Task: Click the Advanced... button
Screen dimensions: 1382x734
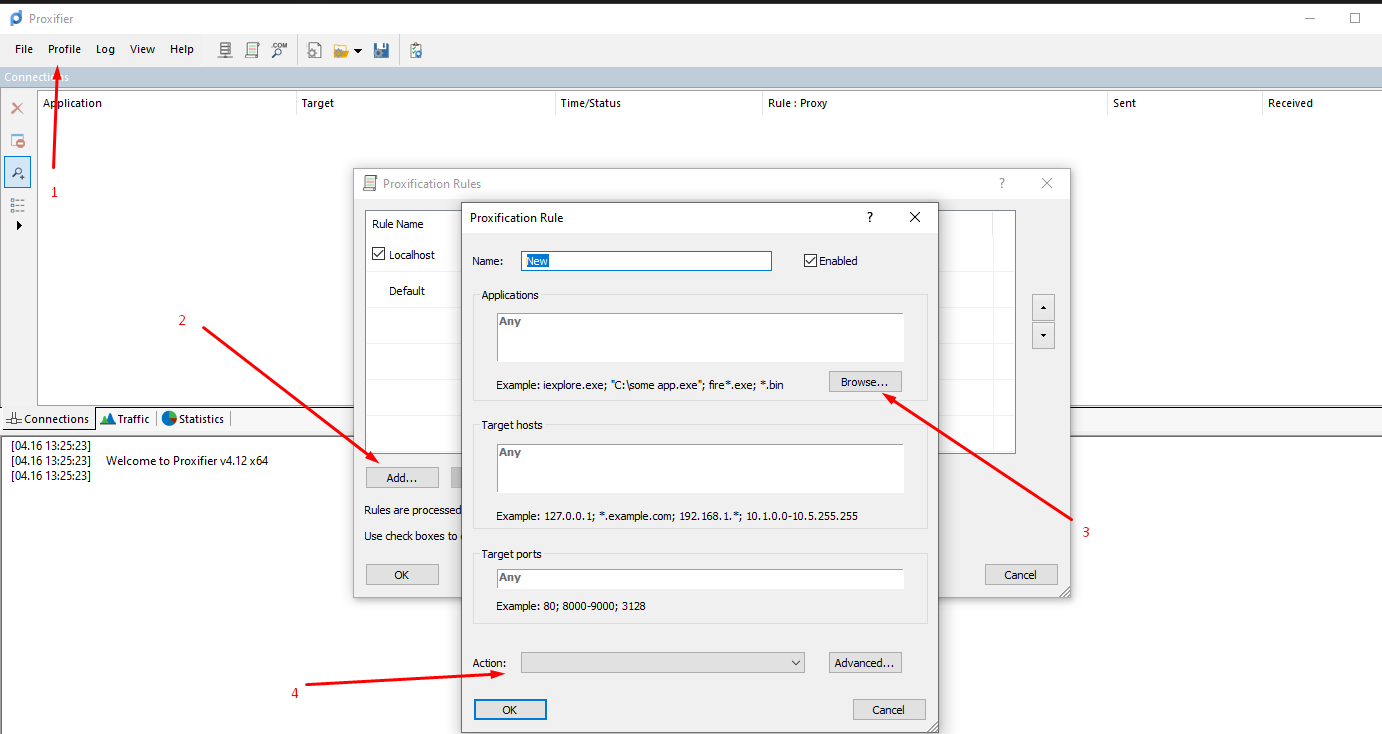Action: pos(865,663)
